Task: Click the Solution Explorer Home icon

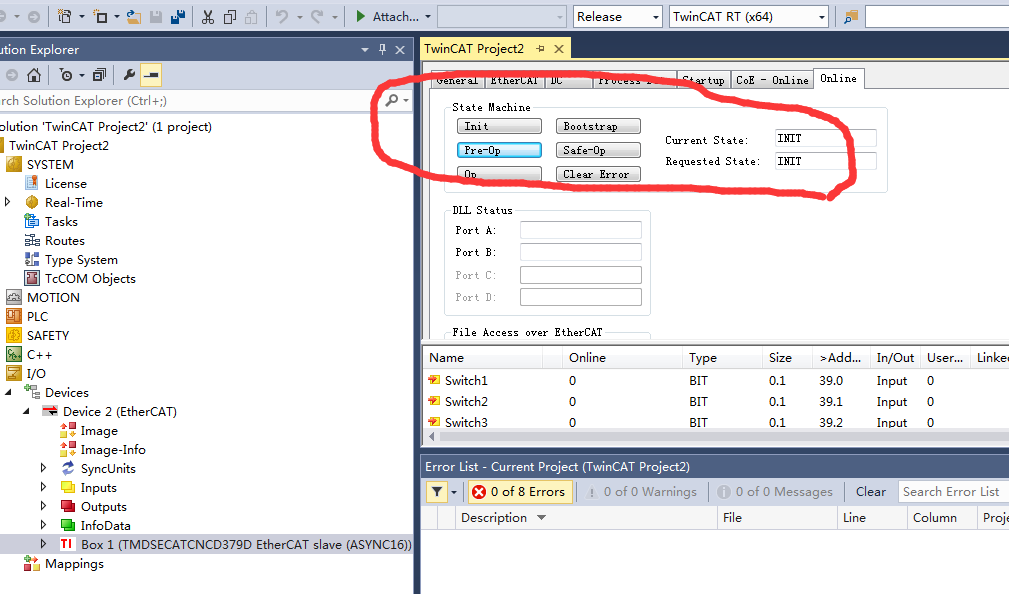Action: coord(34,75)
